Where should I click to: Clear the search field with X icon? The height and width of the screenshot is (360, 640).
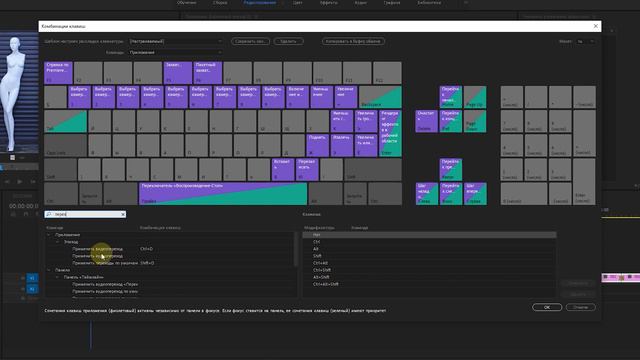pos(123,214)
